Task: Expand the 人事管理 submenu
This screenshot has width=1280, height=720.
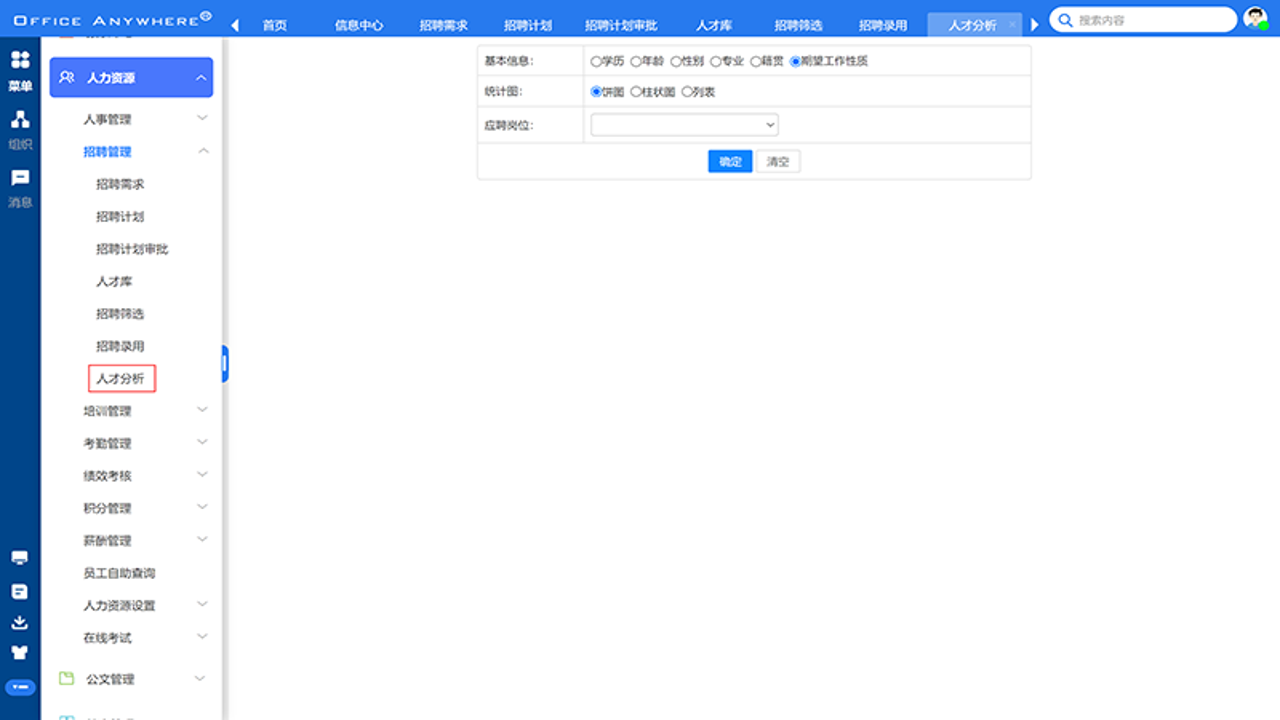Action: [x=202, y=118]
